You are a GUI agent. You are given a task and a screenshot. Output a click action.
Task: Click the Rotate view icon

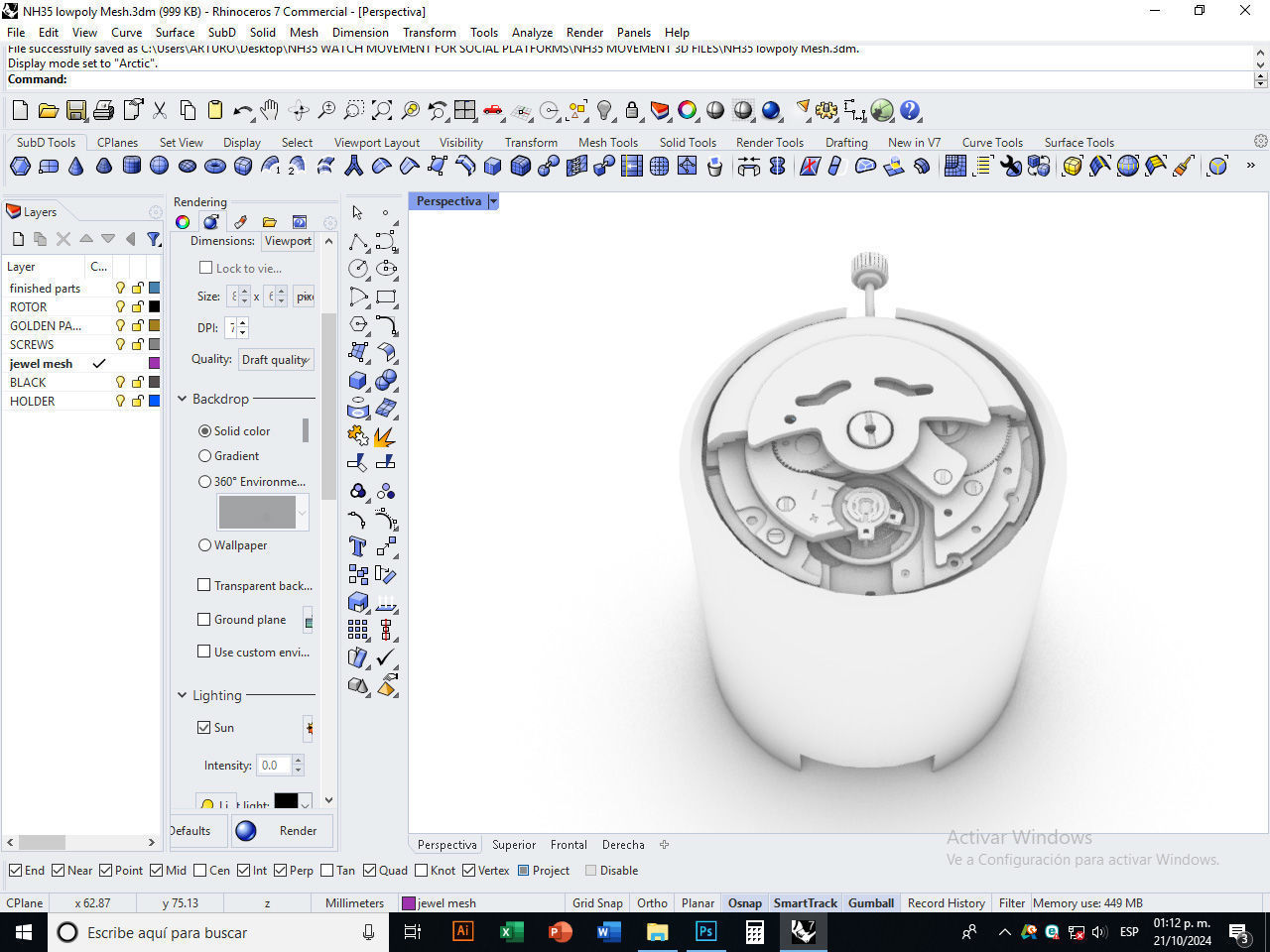(x=299, y=111)
